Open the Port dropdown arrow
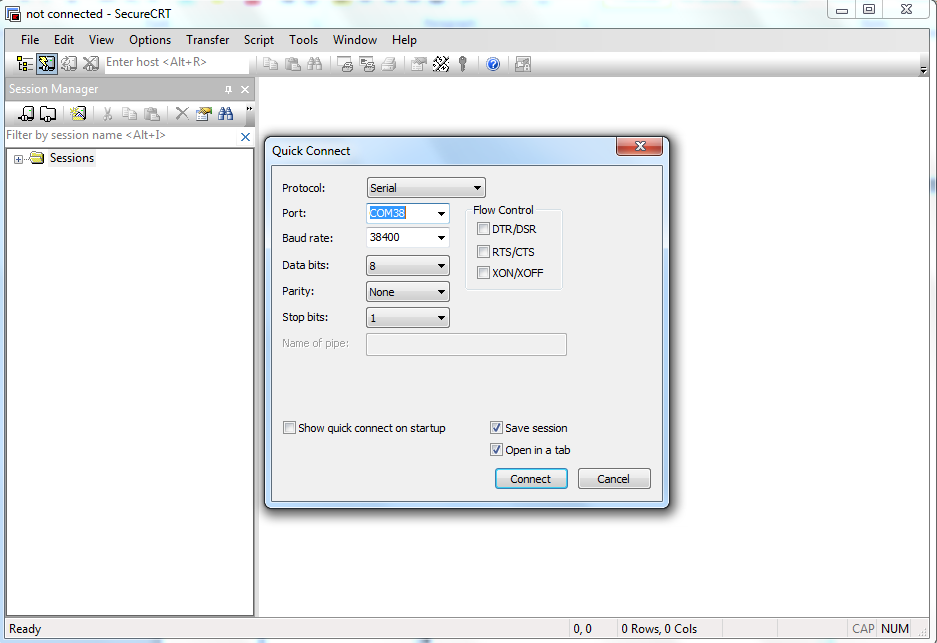937x643 pixels. (x=441, y=213)
